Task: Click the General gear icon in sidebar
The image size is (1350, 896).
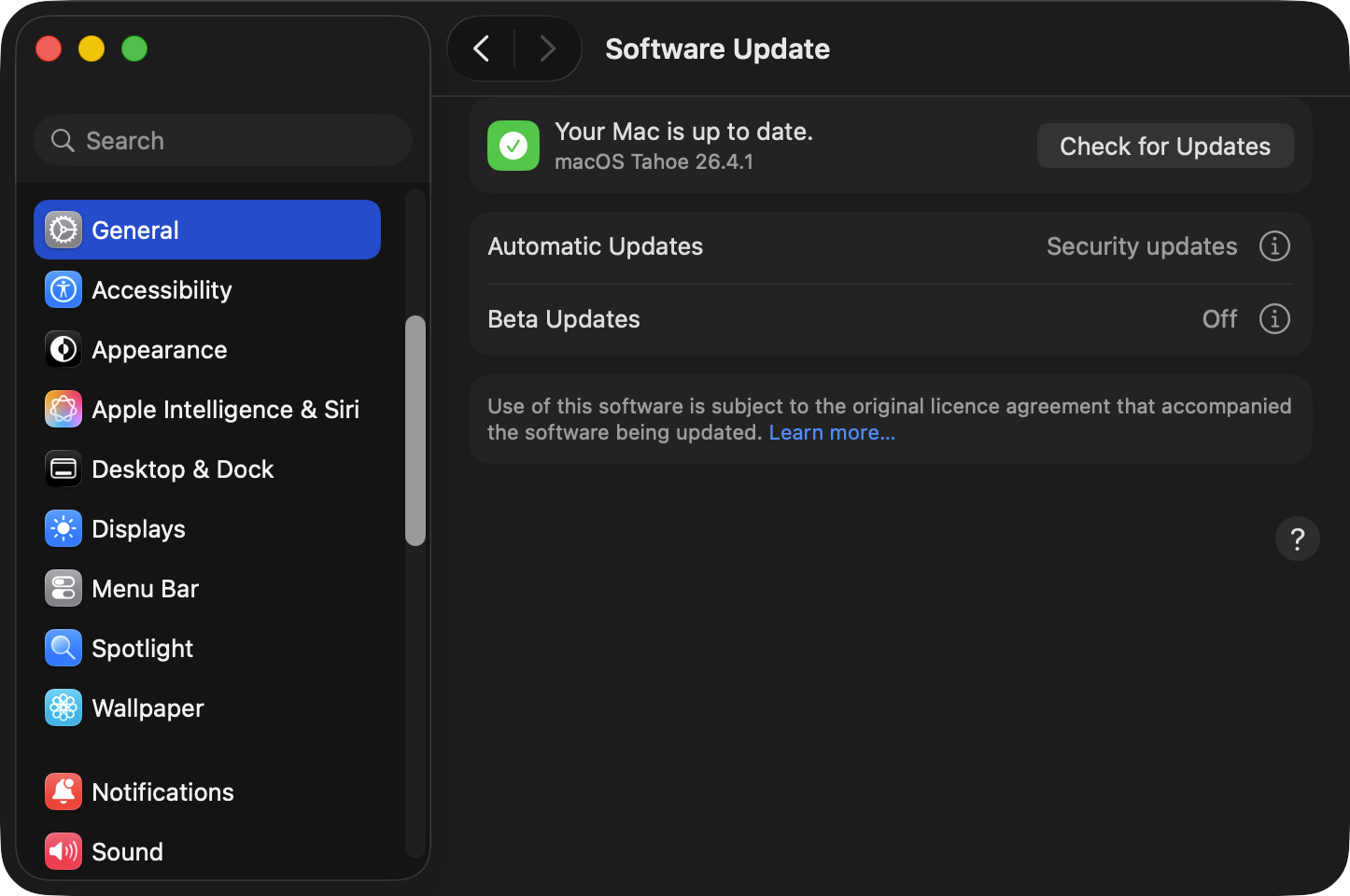Action: coord(63,230)
